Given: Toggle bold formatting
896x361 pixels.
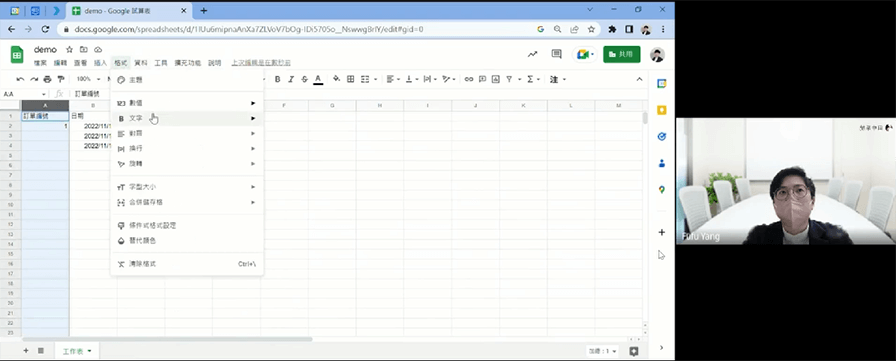Looking at the screenshot, I should pyautogui.click(x=278, y=79).
